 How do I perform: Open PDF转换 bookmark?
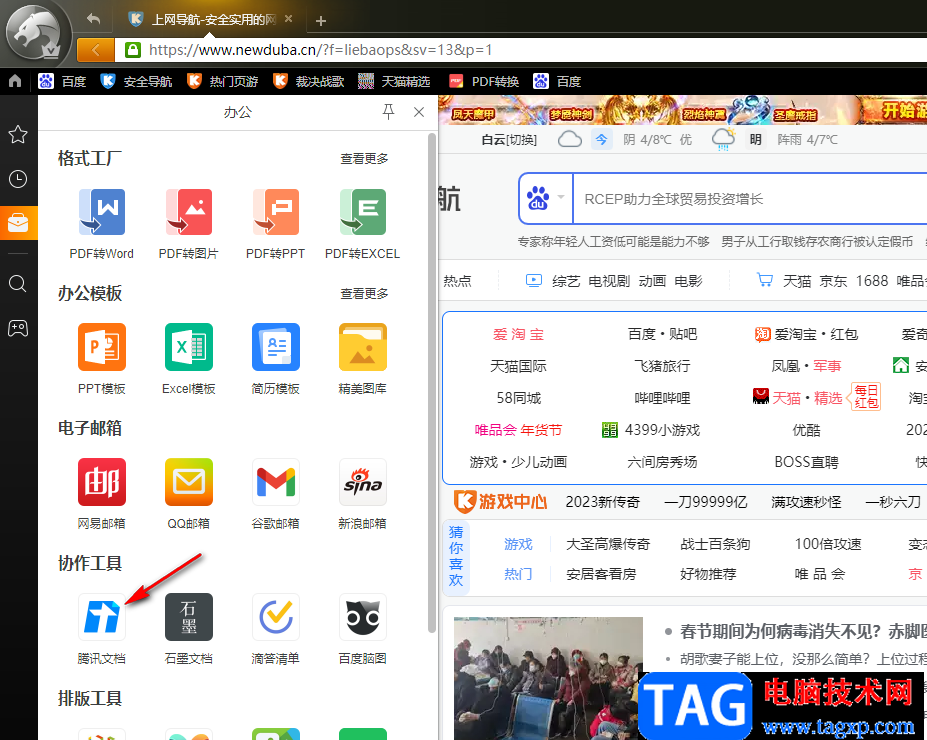point(484,81)
